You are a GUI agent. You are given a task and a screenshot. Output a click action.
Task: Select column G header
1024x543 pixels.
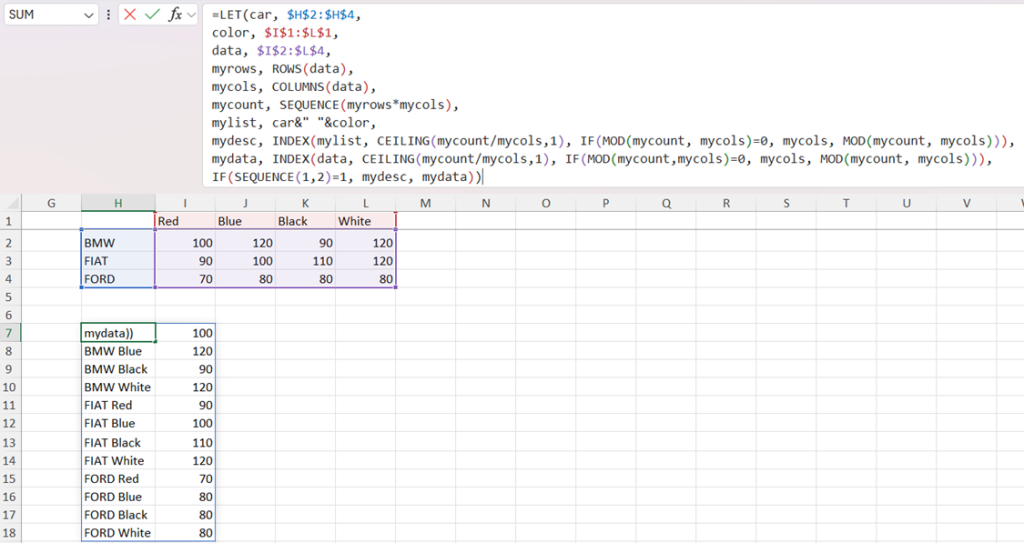click(x=52, y=203)
